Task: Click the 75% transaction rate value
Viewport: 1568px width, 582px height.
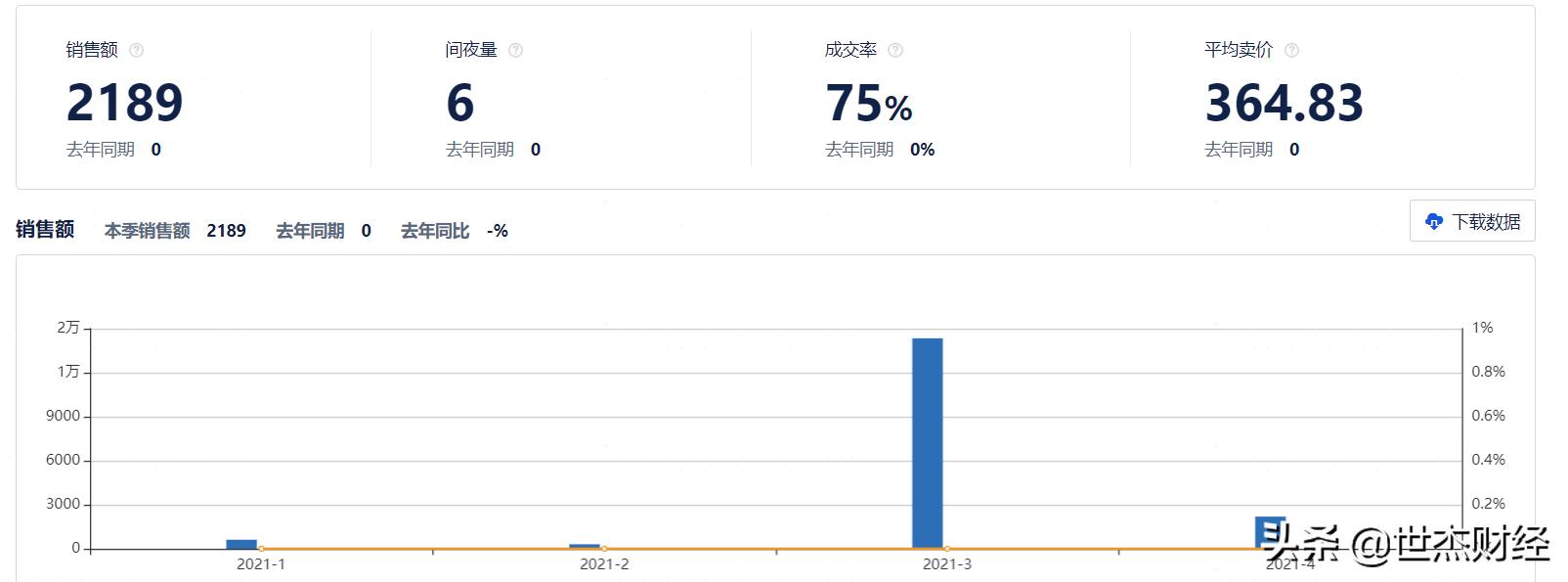Action: [869, 103]
